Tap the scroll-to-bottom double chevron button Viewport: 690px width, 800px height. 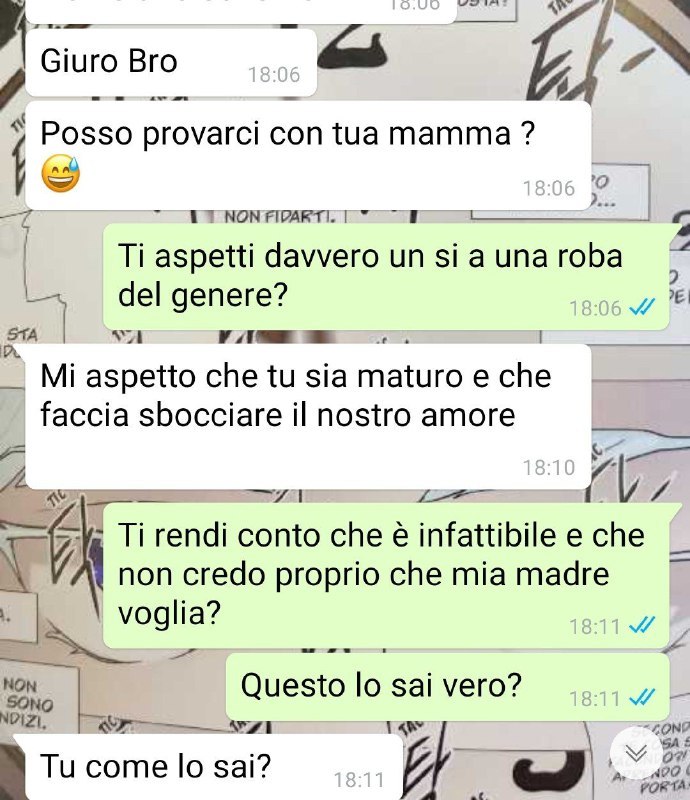[x=636, y=752]
